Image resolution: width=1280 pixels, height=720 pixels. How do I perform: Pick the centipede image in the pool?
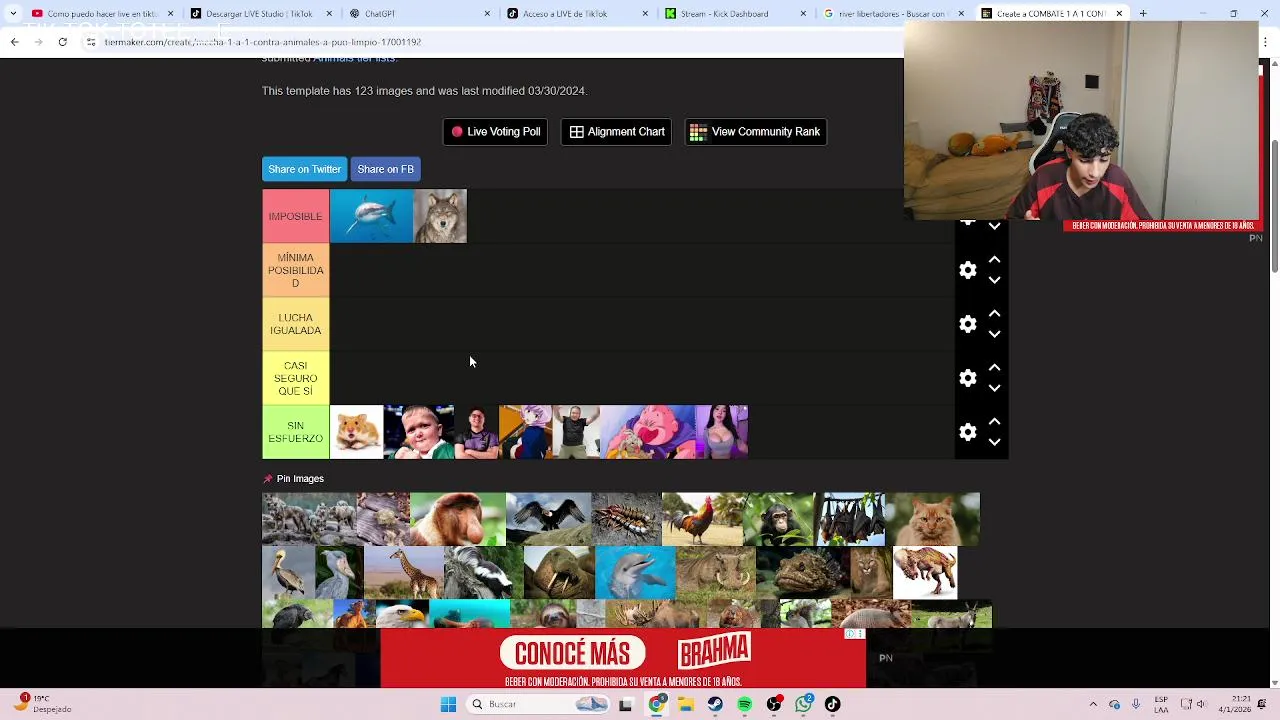coord(626,519)
